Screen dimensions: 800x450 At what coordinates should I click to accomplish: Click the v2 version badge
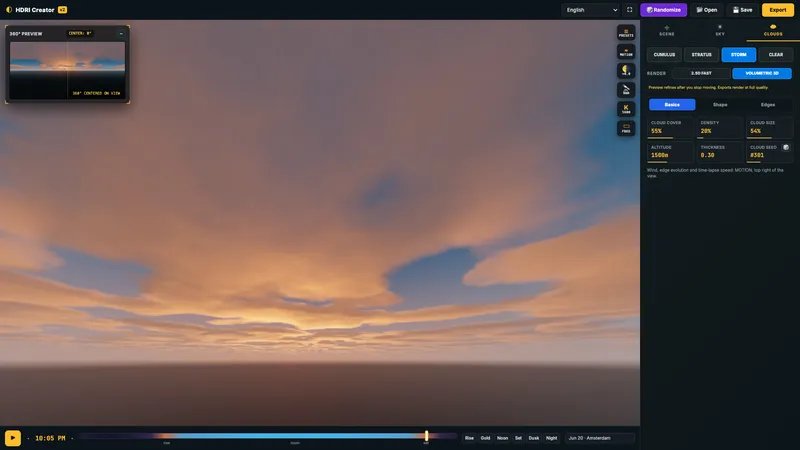pos(62,10)
